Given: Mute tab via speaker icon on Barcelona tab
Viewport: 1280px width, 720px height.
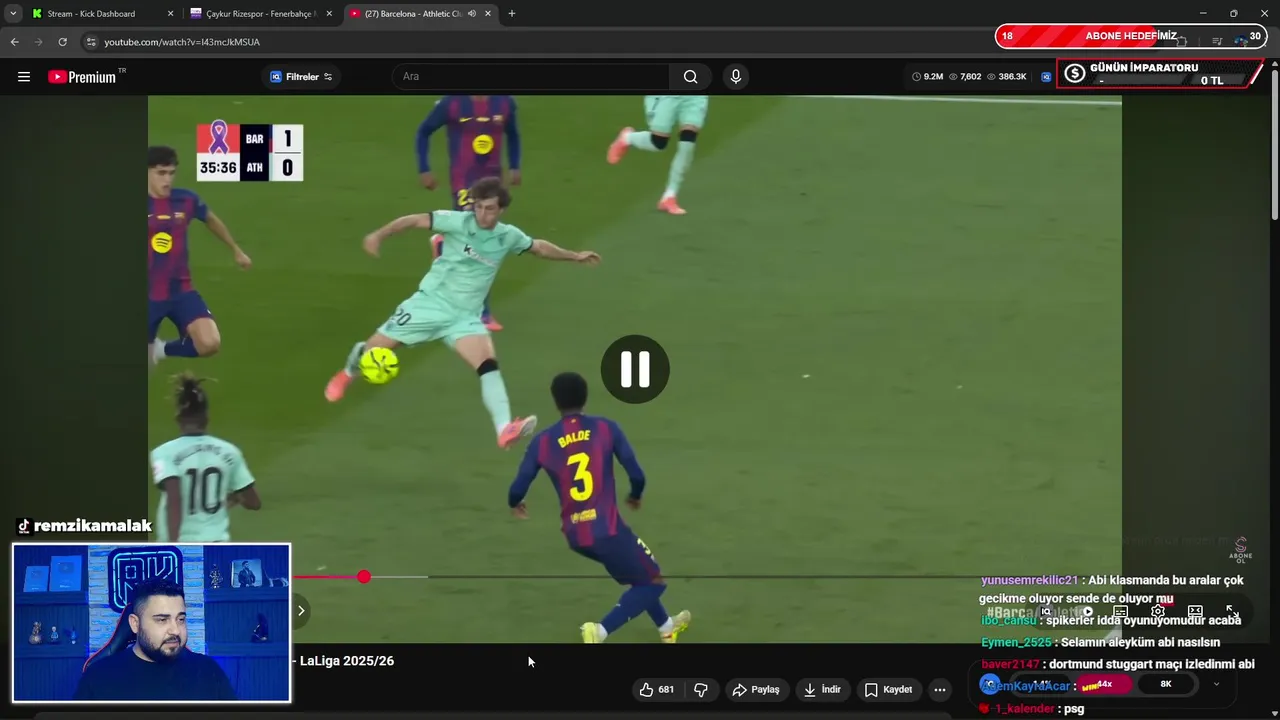Looking at the screenshot, I should click(x=472, y=14).
